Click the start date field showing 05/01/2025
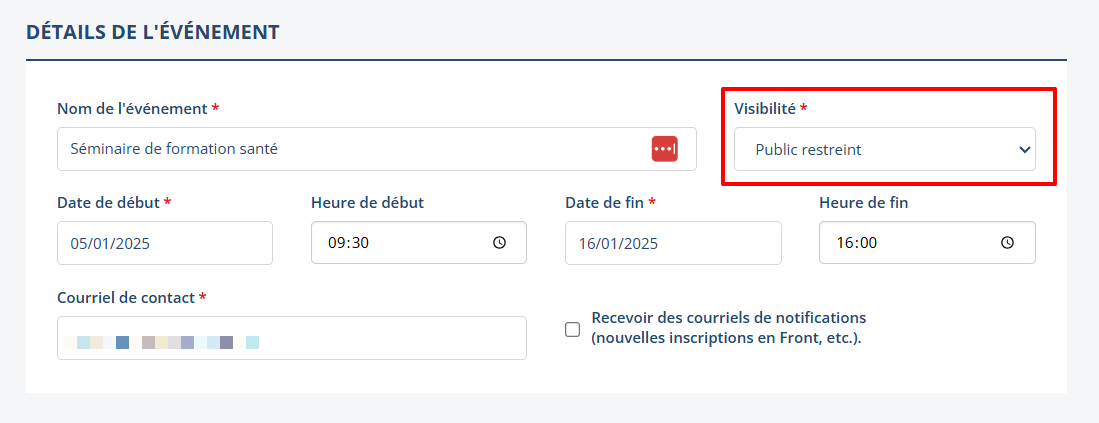This screenshot has height=423, width=1099. pyautogui.click(x=164, y=243)
